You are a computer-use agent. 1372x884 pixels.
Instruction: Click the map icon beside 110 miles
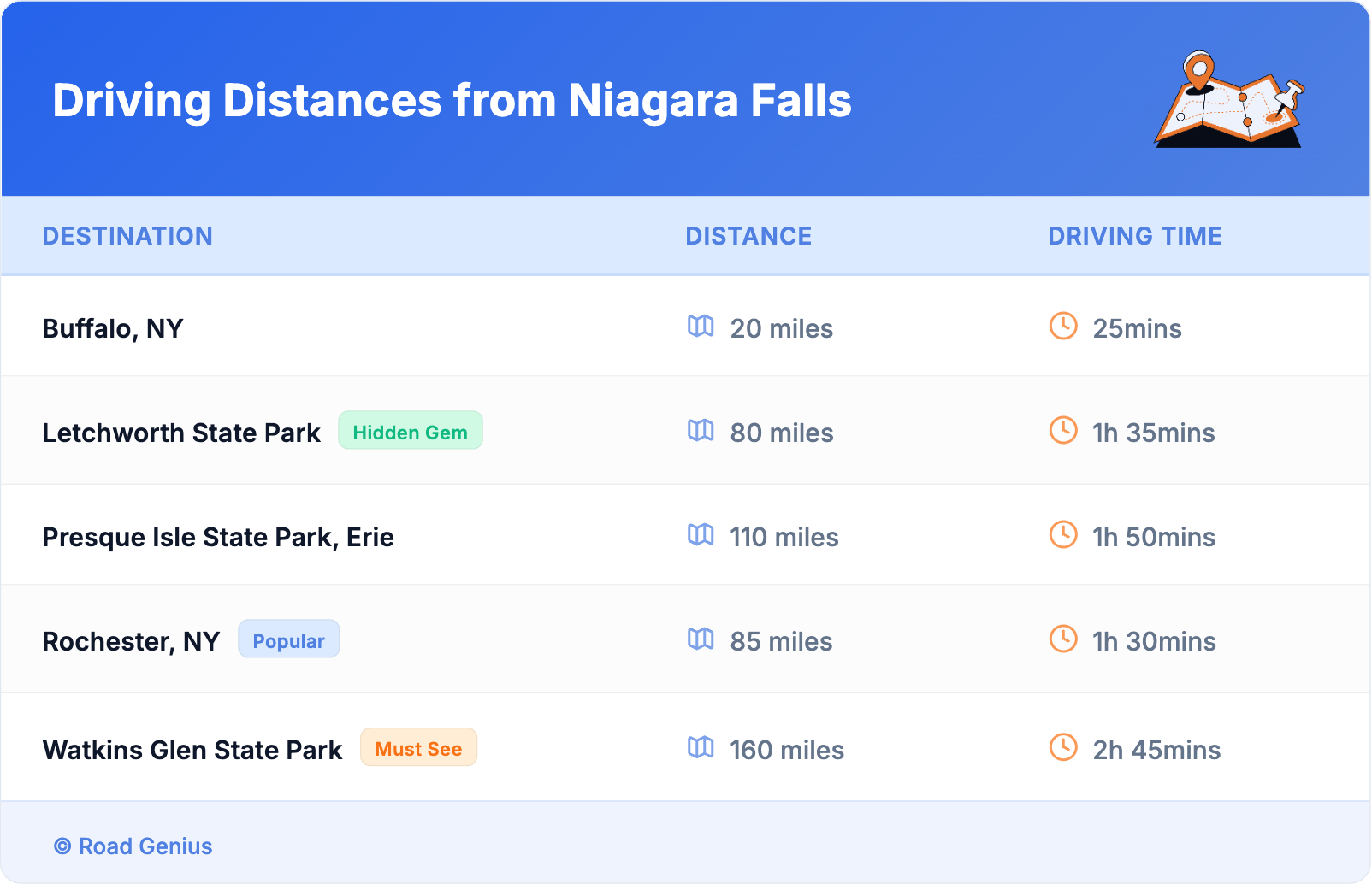tap(701, 535)
